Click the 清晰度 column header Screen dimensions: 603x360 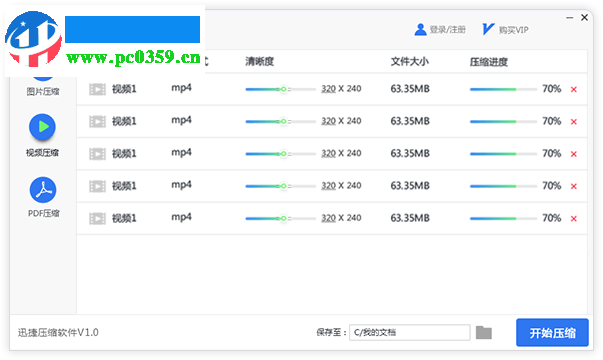[x=260, y=62]
